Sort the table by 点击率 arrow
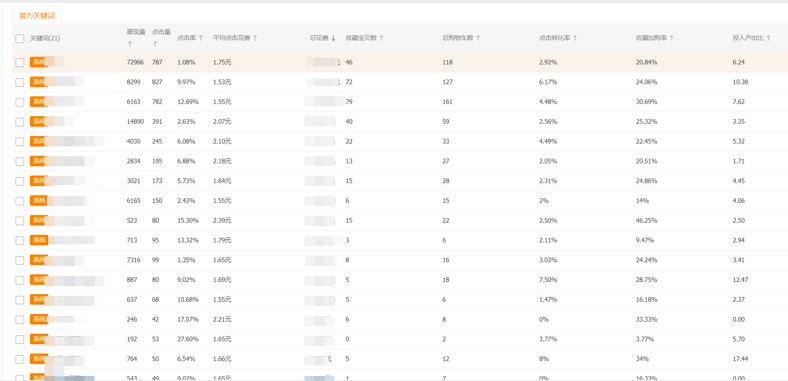This screenshot has height=381, width=788. [x=201, y=38]
